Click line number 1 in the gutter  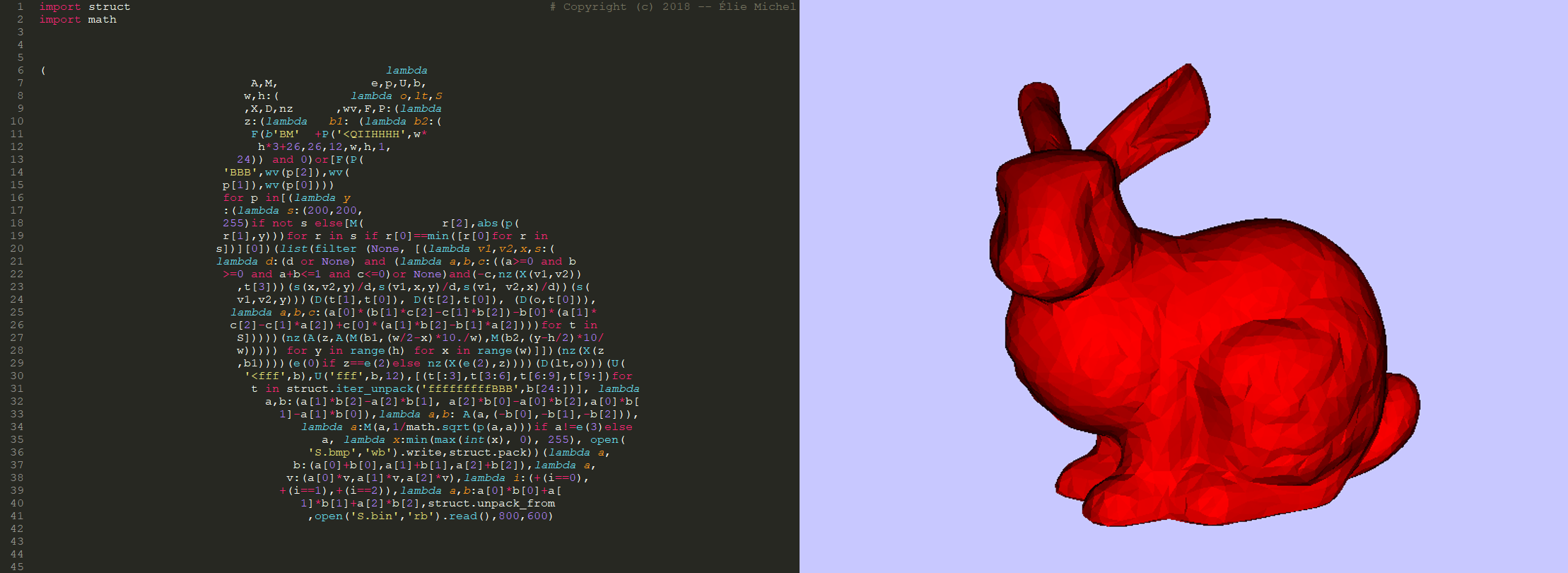[21, 7]
